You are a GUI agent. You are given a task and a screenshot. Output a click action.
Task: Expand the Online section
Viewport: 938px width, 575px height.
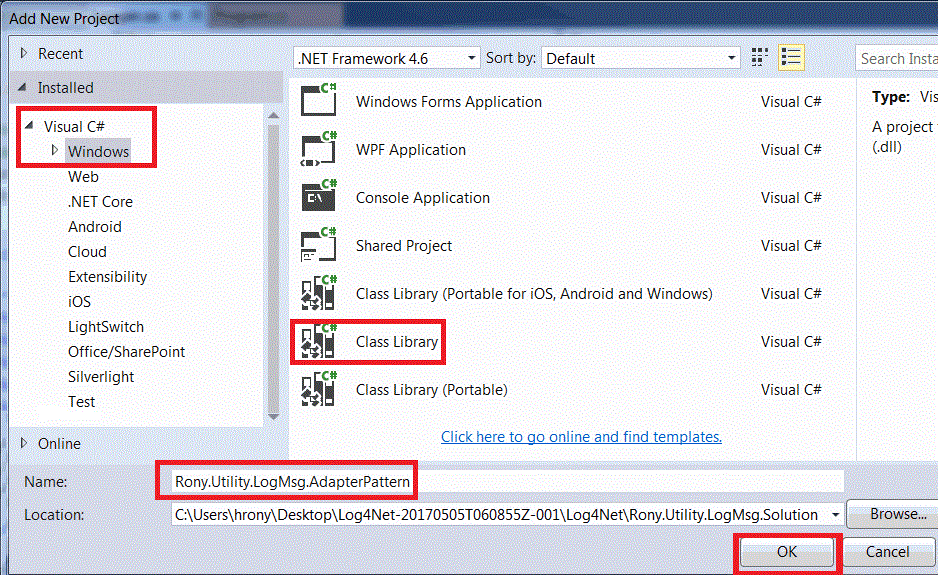24,443
